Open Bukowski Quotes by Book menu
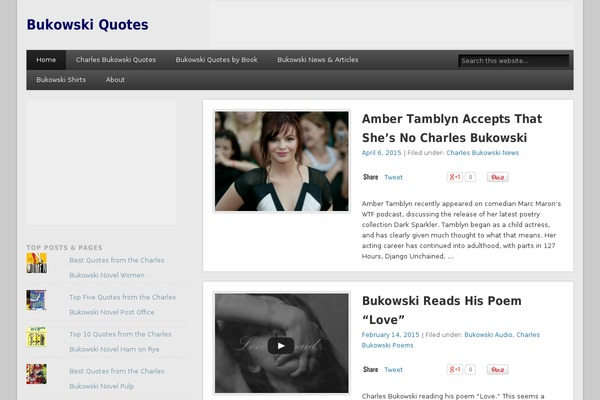 pyautogui.click(x=217, y=60)
